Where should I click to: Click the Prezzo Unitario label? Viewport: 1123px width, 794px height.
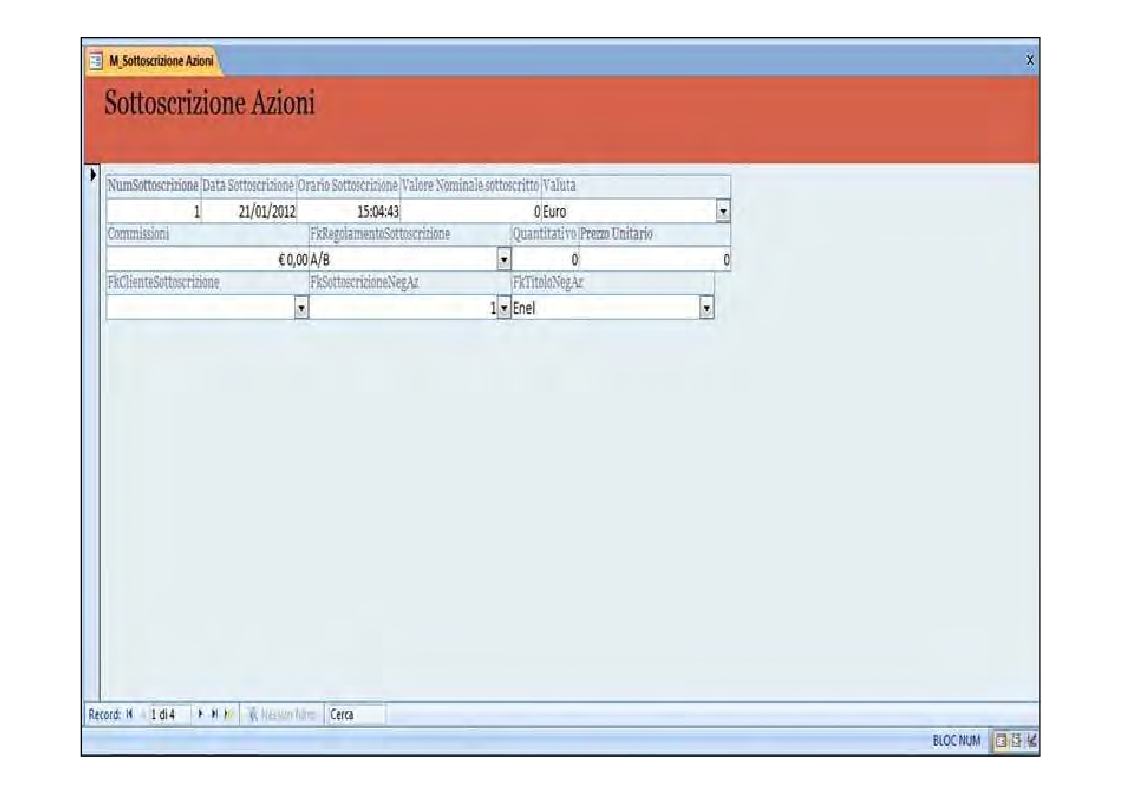(616, 234)
